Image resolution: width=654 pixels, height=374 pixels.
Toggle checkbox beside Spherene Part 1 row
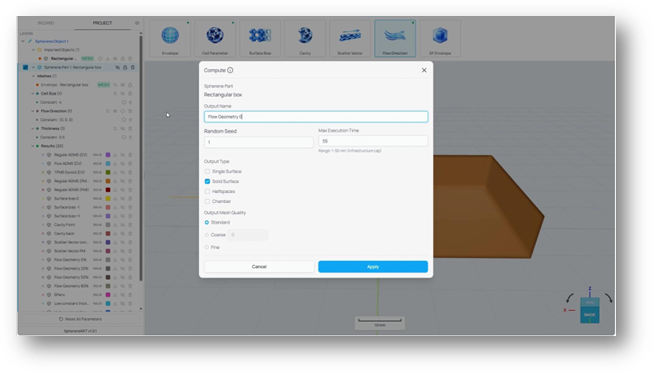tap(25, 67)
